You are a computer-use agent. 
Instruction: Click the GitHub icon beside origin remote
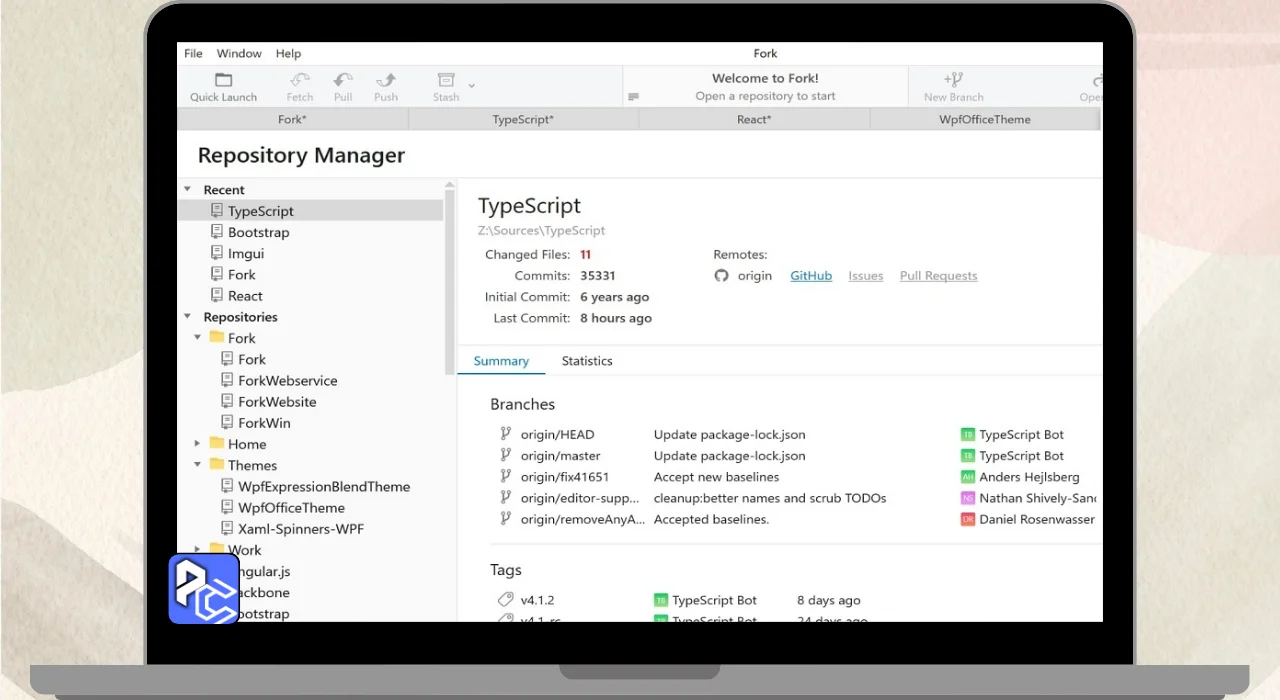722,276
